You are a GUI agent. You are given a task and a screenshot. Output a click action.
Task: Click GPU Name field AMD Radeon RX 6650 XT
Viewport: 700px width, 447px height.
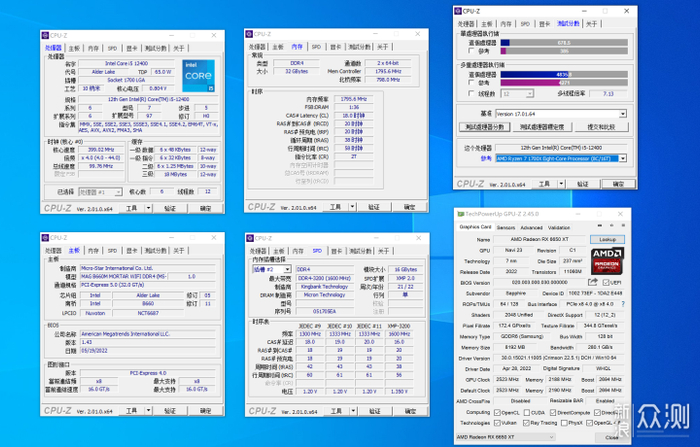(539, 239)
